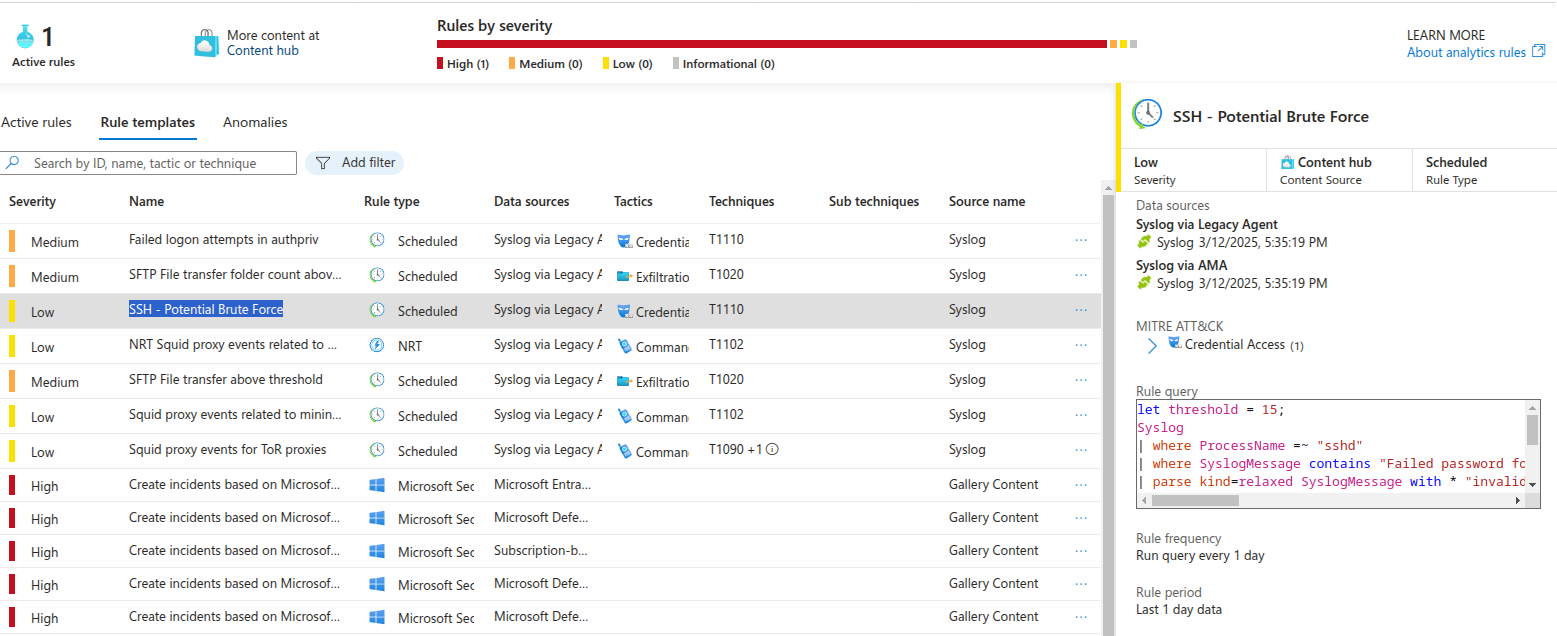Open About analytics rules link

(1467, 52)
